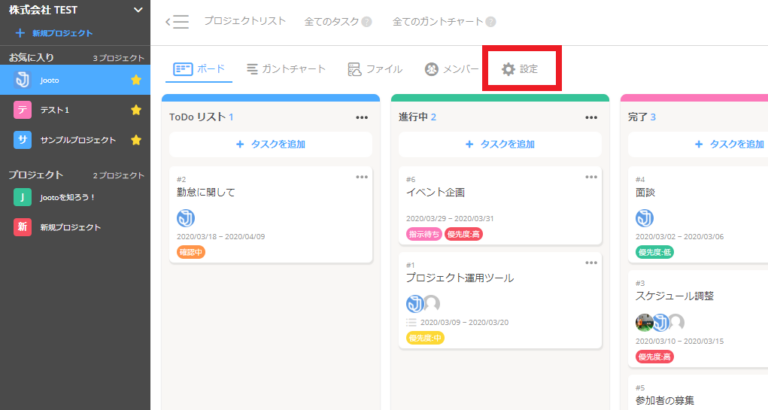Click the green Jootoを知ろう! project icon
The height and width of the screenshot is (410, 768).
tap(22, 198)
